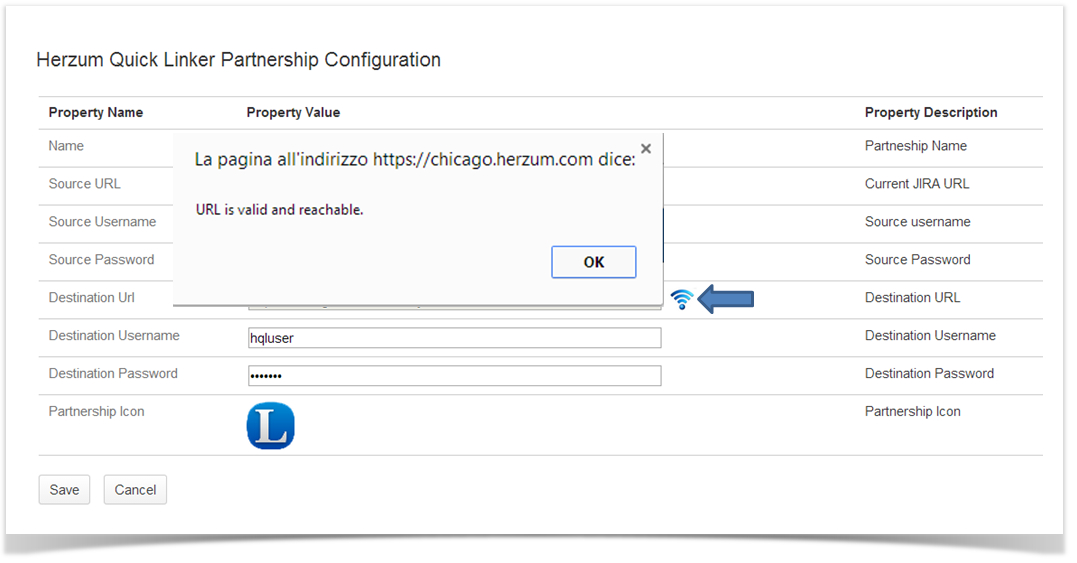Click the blue arrow pointing at Wi-Fi icon
The image size is (1077, 563).
pos(726,298)
